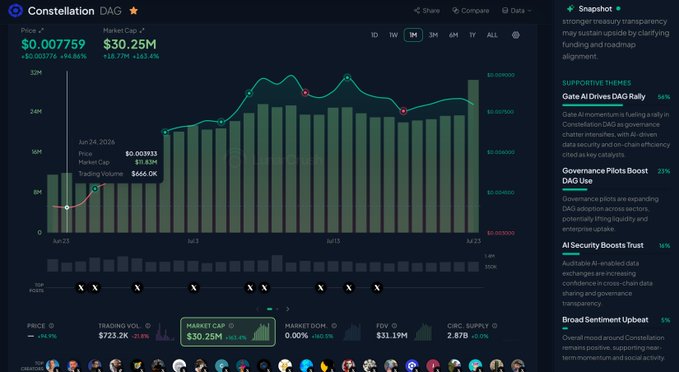Click info icon next to MARKET CAP label
Image resolution: width=679 pixels, height=372 pixels.
231,326
